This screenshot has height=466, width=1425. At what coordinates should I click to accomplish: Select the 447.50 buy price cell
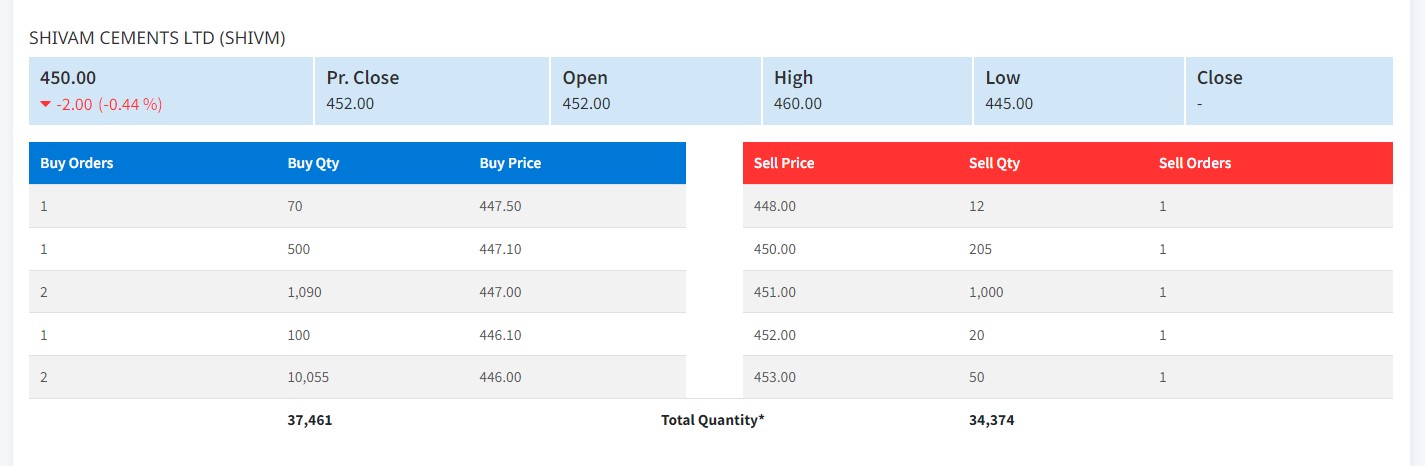coord(500,206)
